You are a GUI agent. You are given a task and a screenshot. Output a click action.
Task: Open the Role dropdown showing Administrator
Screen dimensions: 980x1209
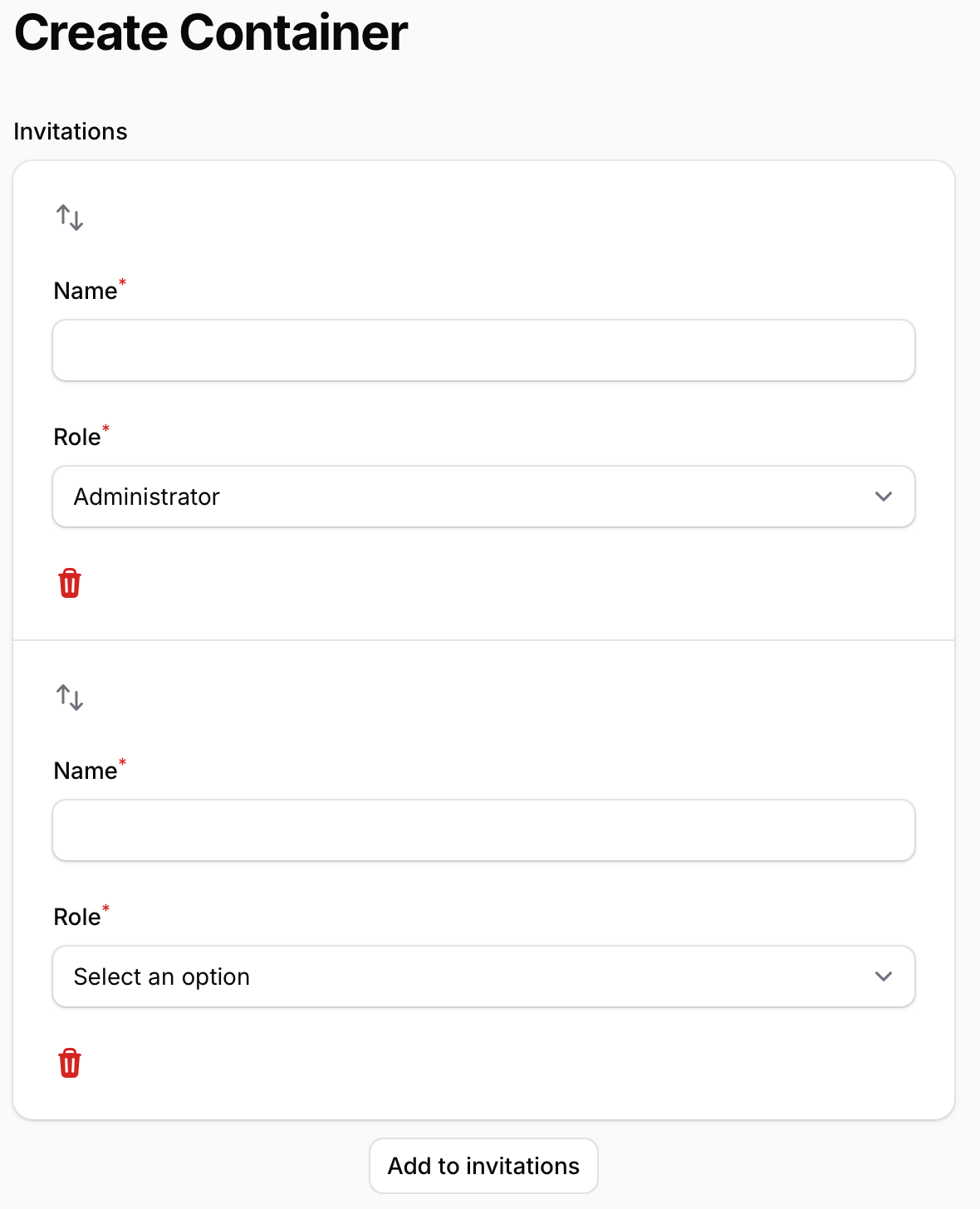(x=483, y=497)
